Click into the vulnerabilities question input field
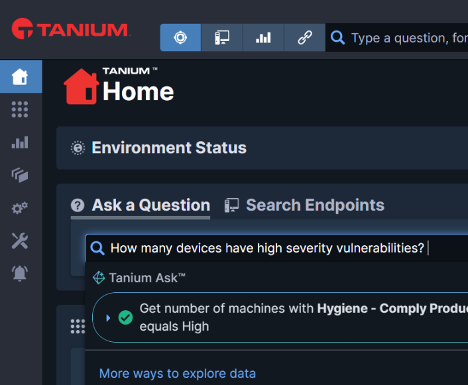Image resolution: width=468 pixels, height=385 pixels. pyautogui.click(x=277, y=248)
